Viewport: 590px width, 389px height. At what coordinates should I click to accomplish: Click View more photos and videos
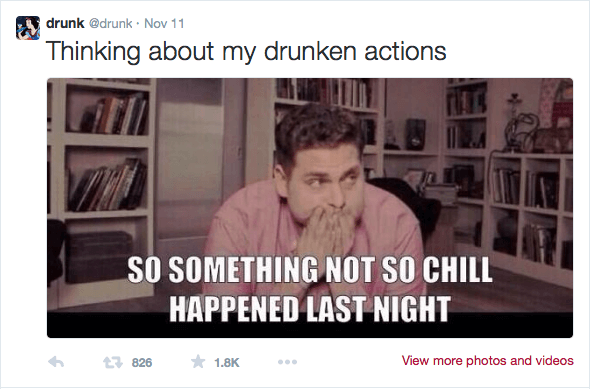click(487, 360)
